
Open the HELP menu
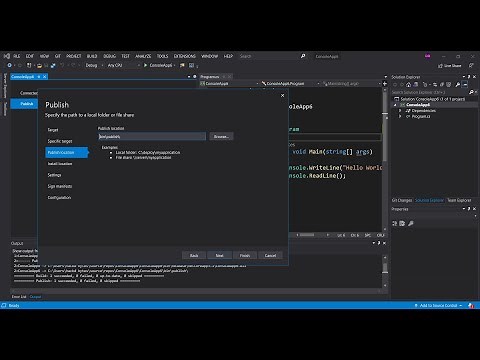228,56
